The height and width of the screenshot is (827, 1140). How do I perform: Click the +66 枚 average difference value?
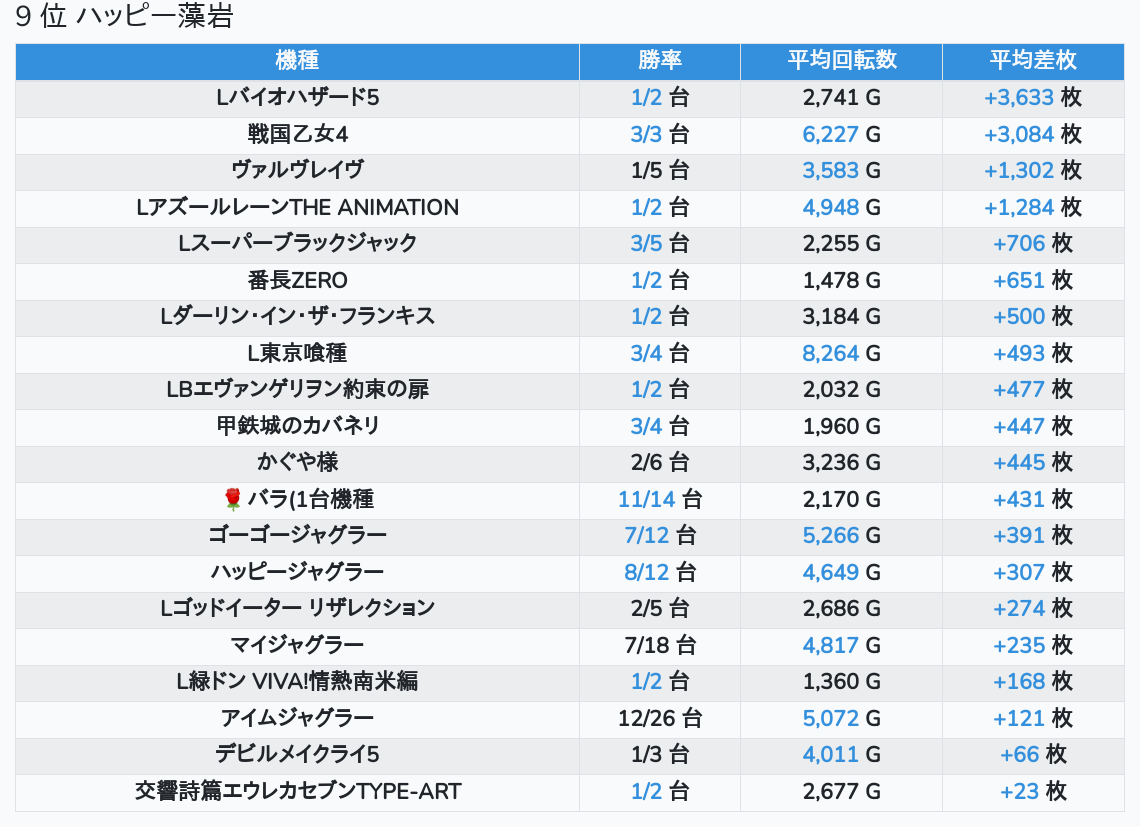(x=1033, y=754)
